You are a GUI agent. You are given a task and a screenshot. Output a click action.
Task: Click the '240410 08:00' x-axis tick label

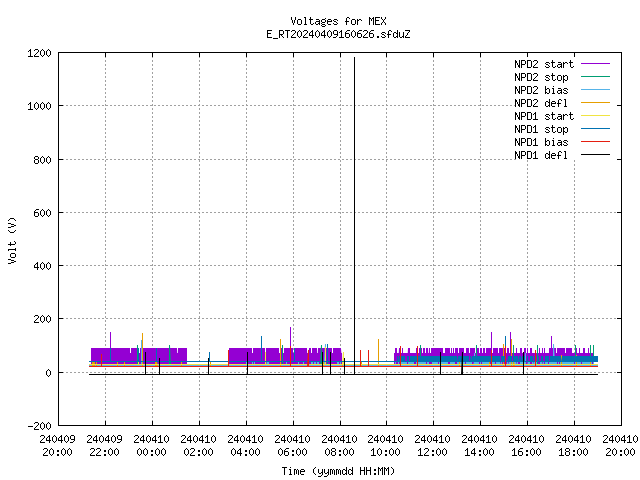[x=339, y=446]
